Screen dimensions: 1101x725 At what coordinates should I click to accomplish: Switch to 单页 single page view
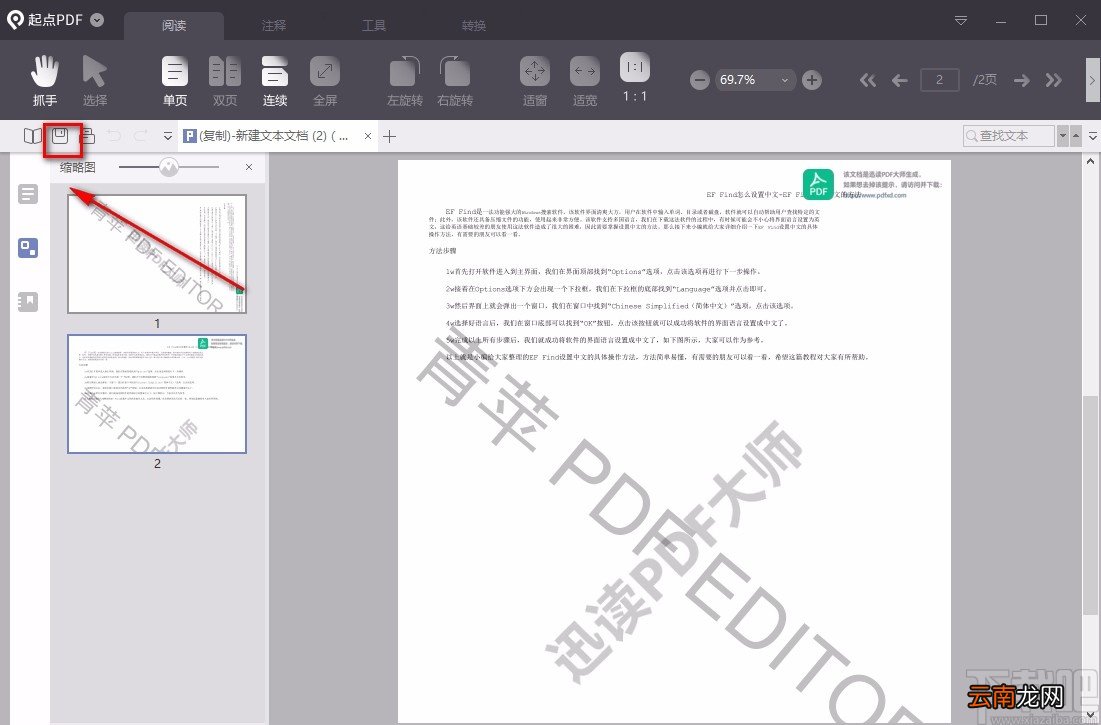pyautogui.click(x=175, y=80)
